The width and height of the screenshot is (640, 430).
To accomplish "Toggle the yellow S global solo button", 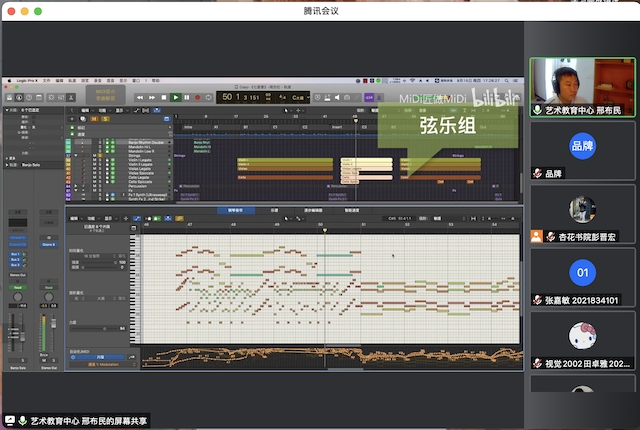I will pos(105,119).
